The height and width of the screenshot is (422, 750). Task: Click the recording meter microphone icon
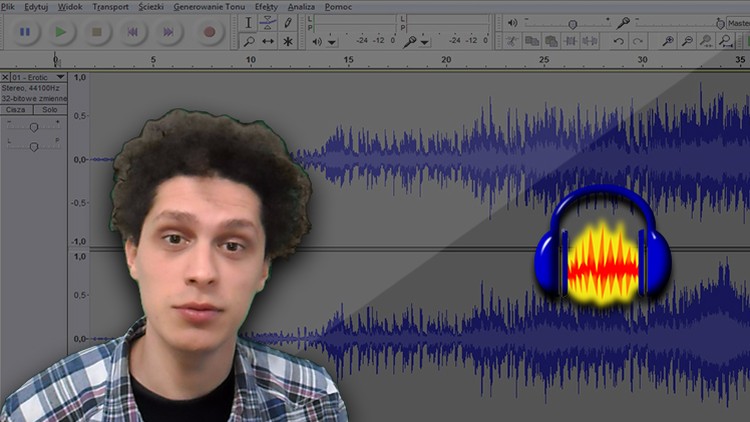pos(409,42)
